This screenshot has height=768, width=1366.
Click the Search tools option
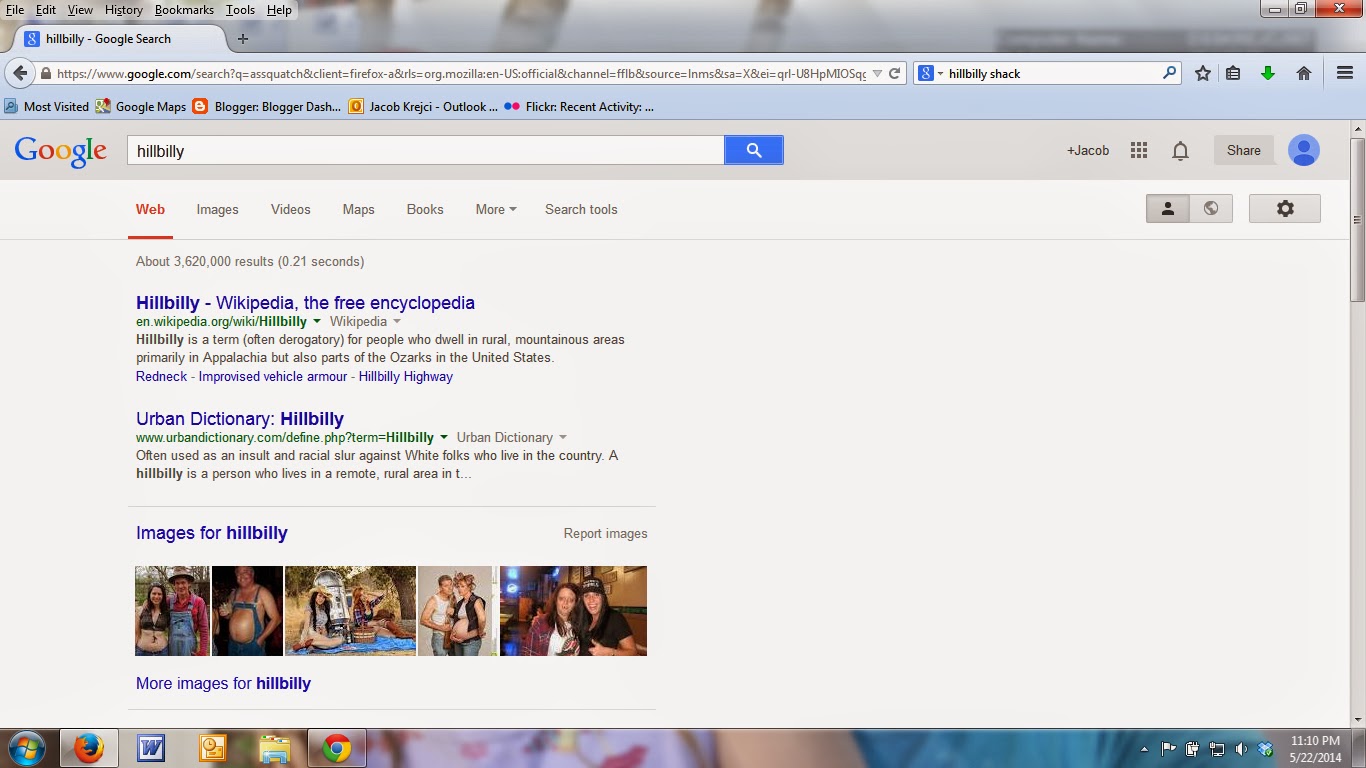tap(581, 209)
